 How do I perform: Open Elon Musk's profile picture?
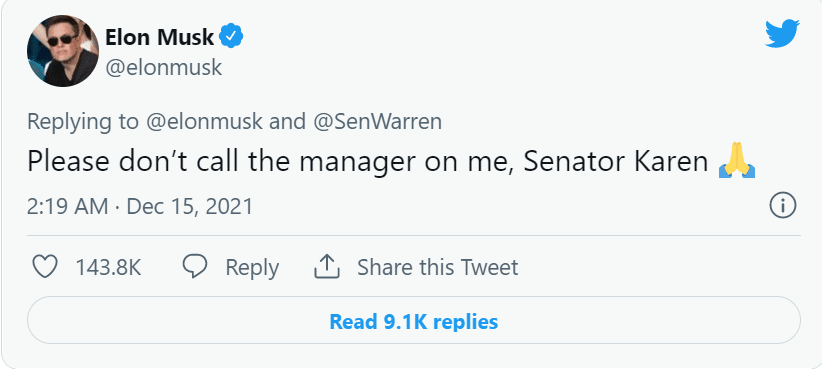click(63, 51)
